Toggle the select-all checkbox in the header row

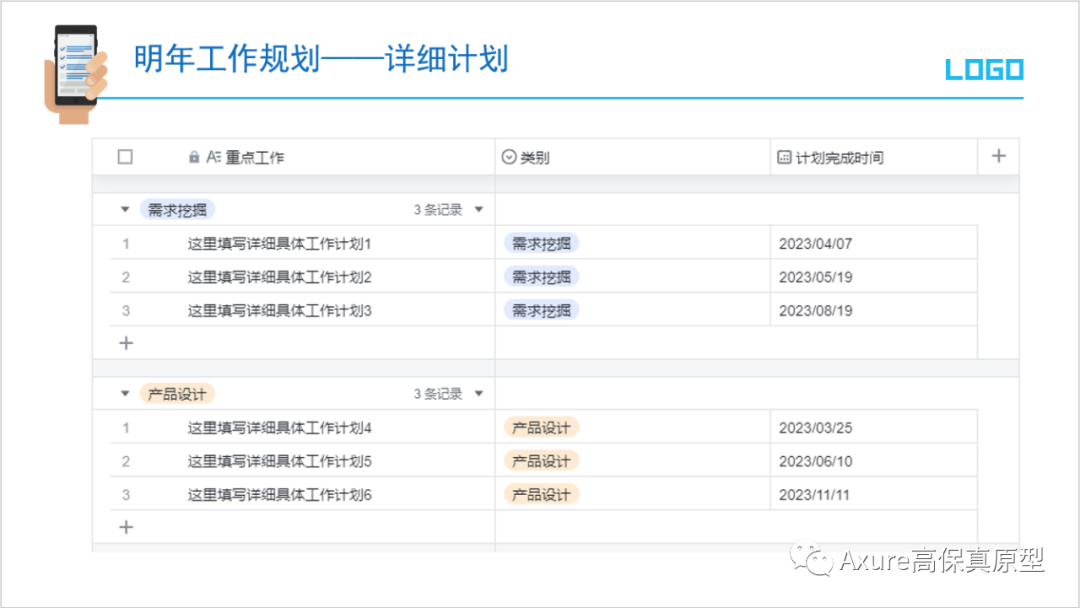click(x=124, y=156)
